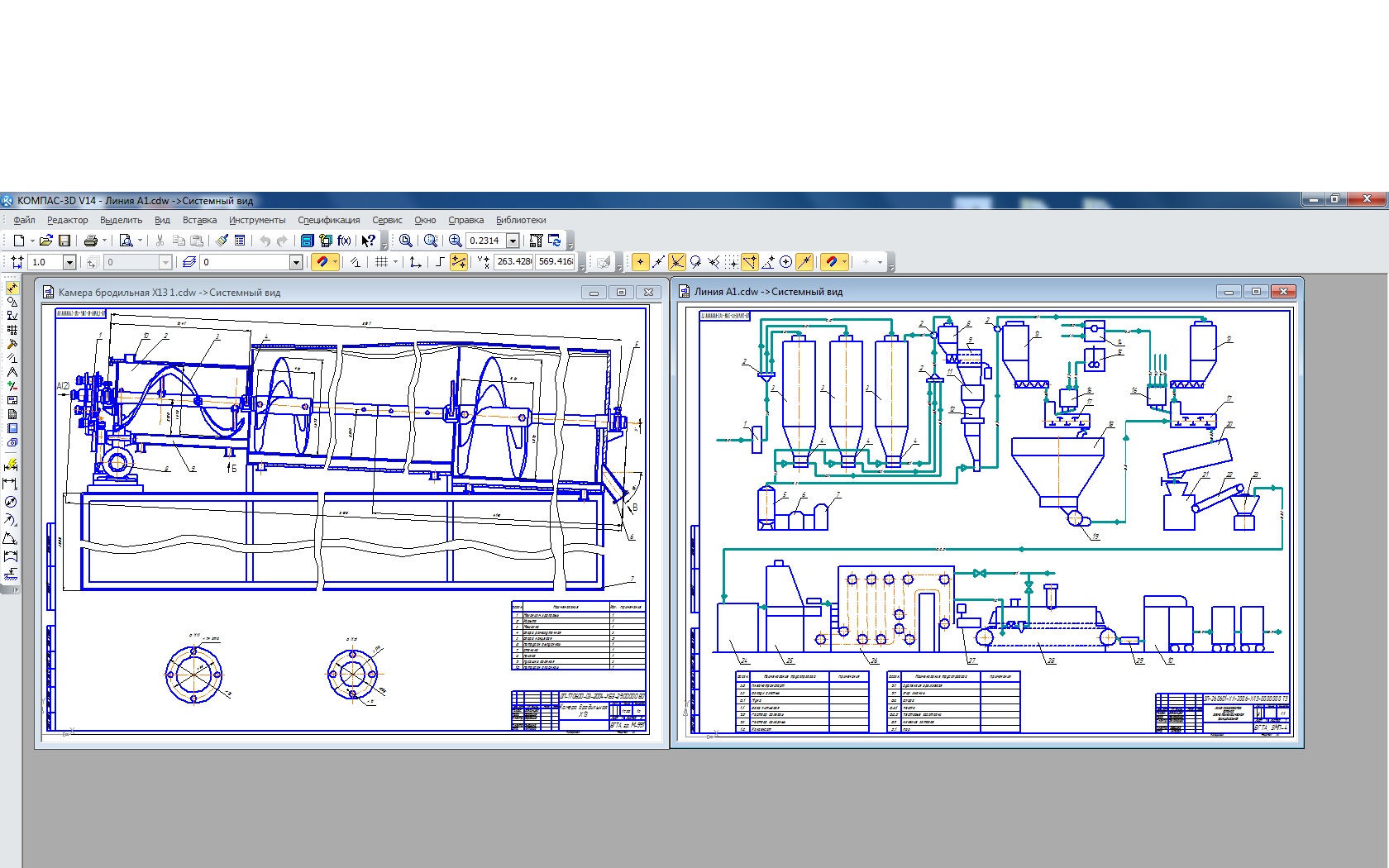The image size is (1389, 868).
Task: Open the Инструменты menu
Action: point(257,220)
